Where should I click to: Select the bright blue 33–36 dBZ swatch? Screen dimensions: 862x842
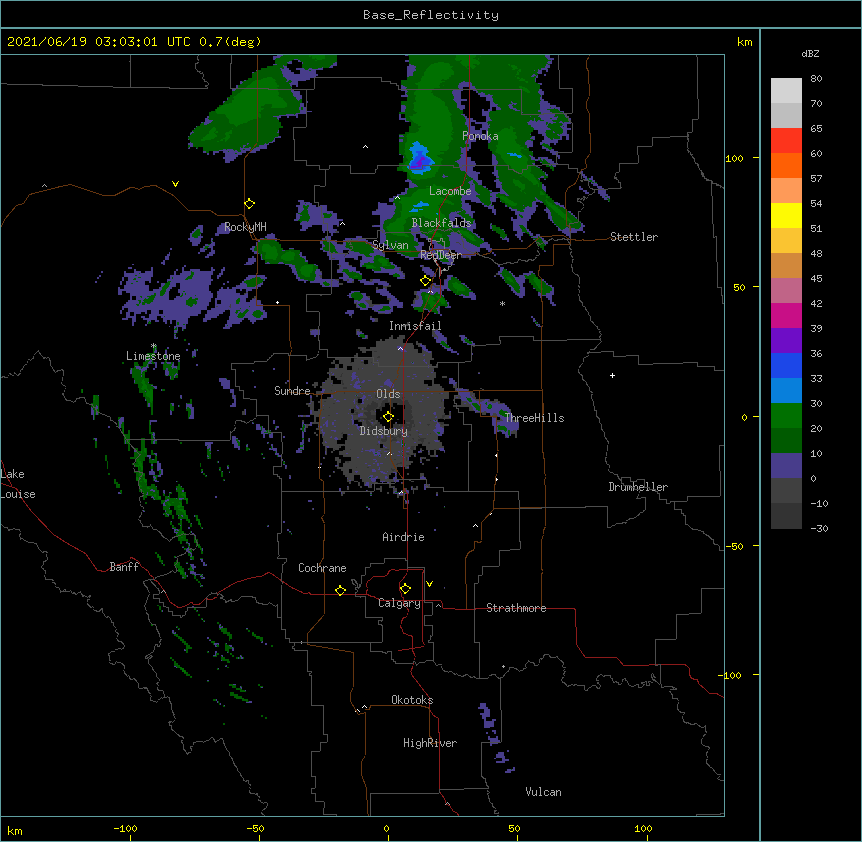pyautogui.click(x=786, y=365)
